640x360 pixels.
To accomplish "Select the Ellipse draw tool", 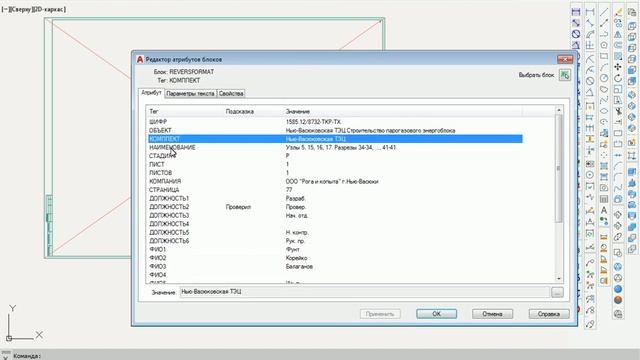I will [604, 111].
